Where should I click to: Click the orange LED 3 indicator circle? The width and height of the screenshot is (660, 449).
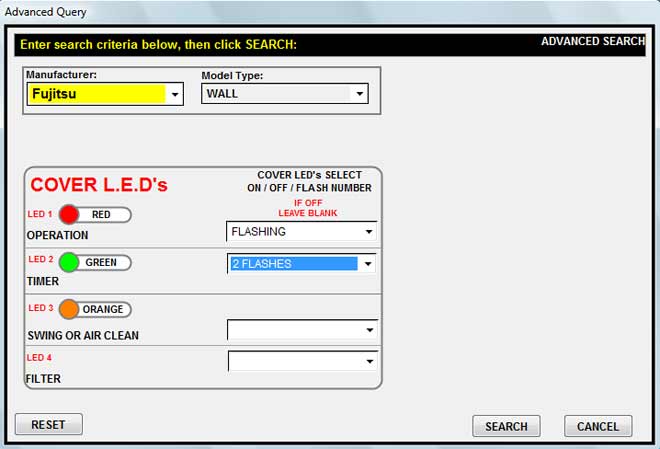coord(69,310)
